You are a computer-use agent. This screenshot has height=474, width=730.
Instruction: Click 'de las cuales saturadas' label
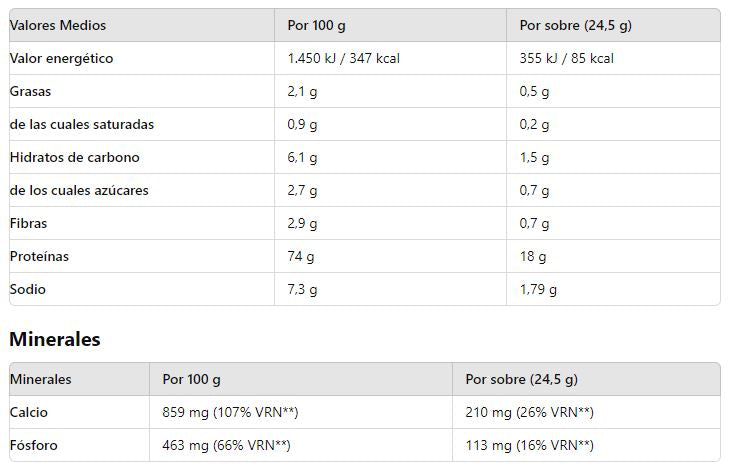[81, 124]
